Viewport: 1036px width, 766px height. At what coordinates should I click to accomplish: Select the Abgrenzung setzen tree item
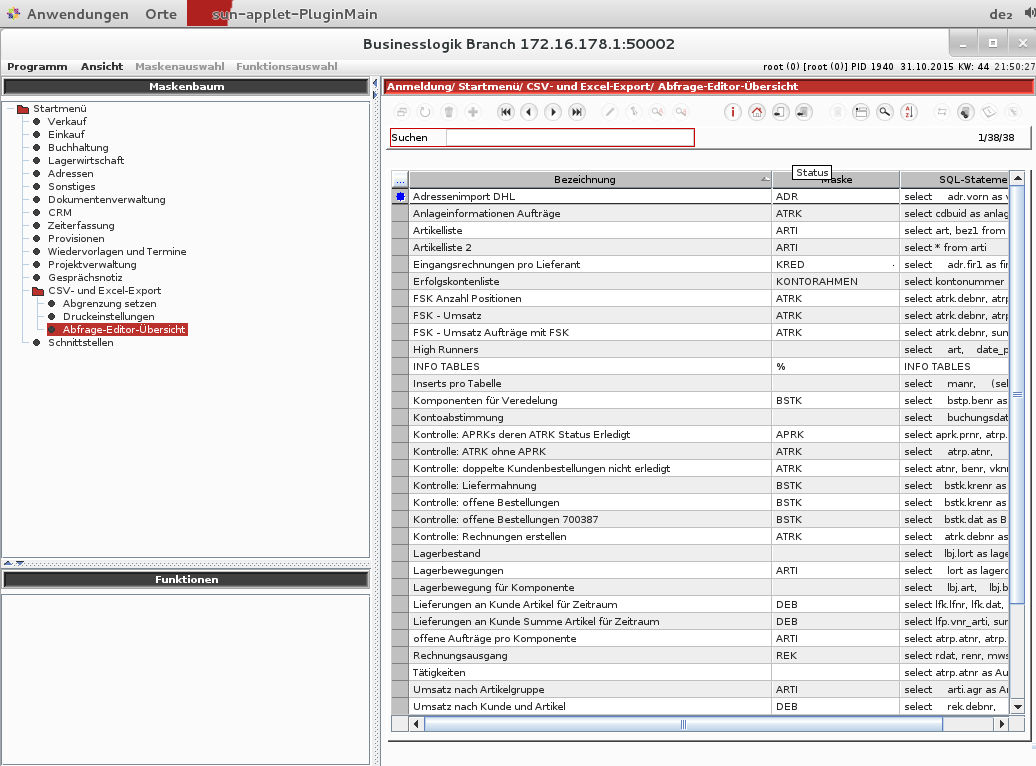pos(110,303)
